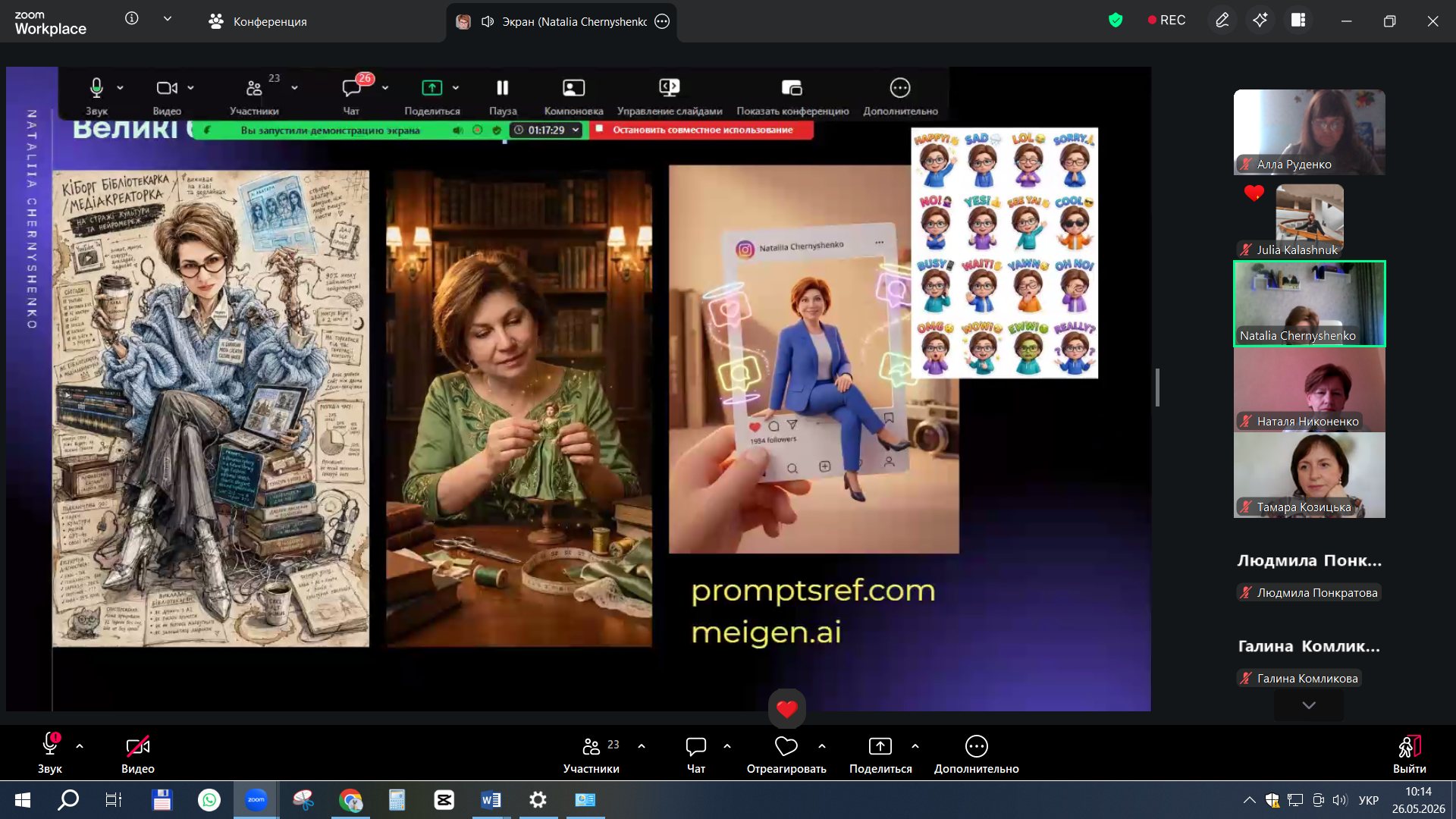
Task: Open the annotation pencil tool
Action: point(1222,20)
